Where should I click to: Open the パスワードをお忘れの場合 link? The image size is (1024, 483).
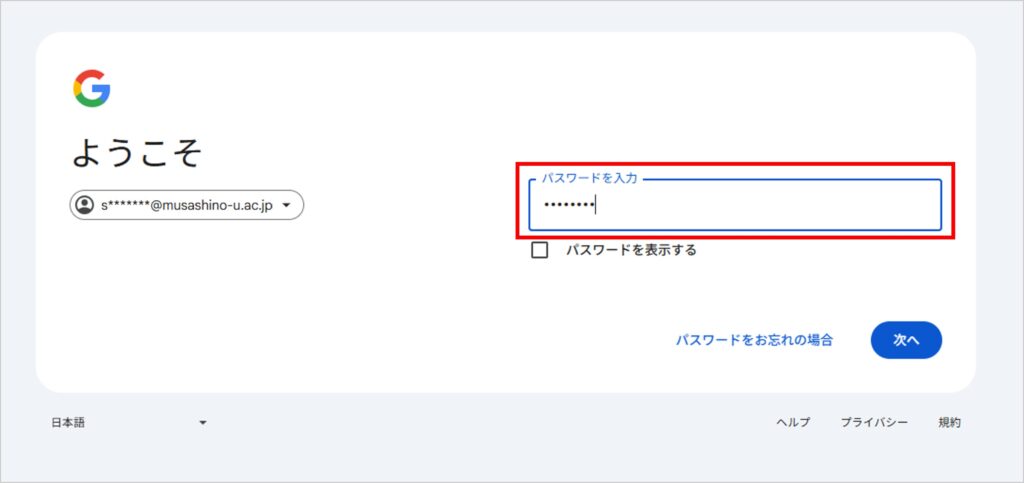click(754, 340)
